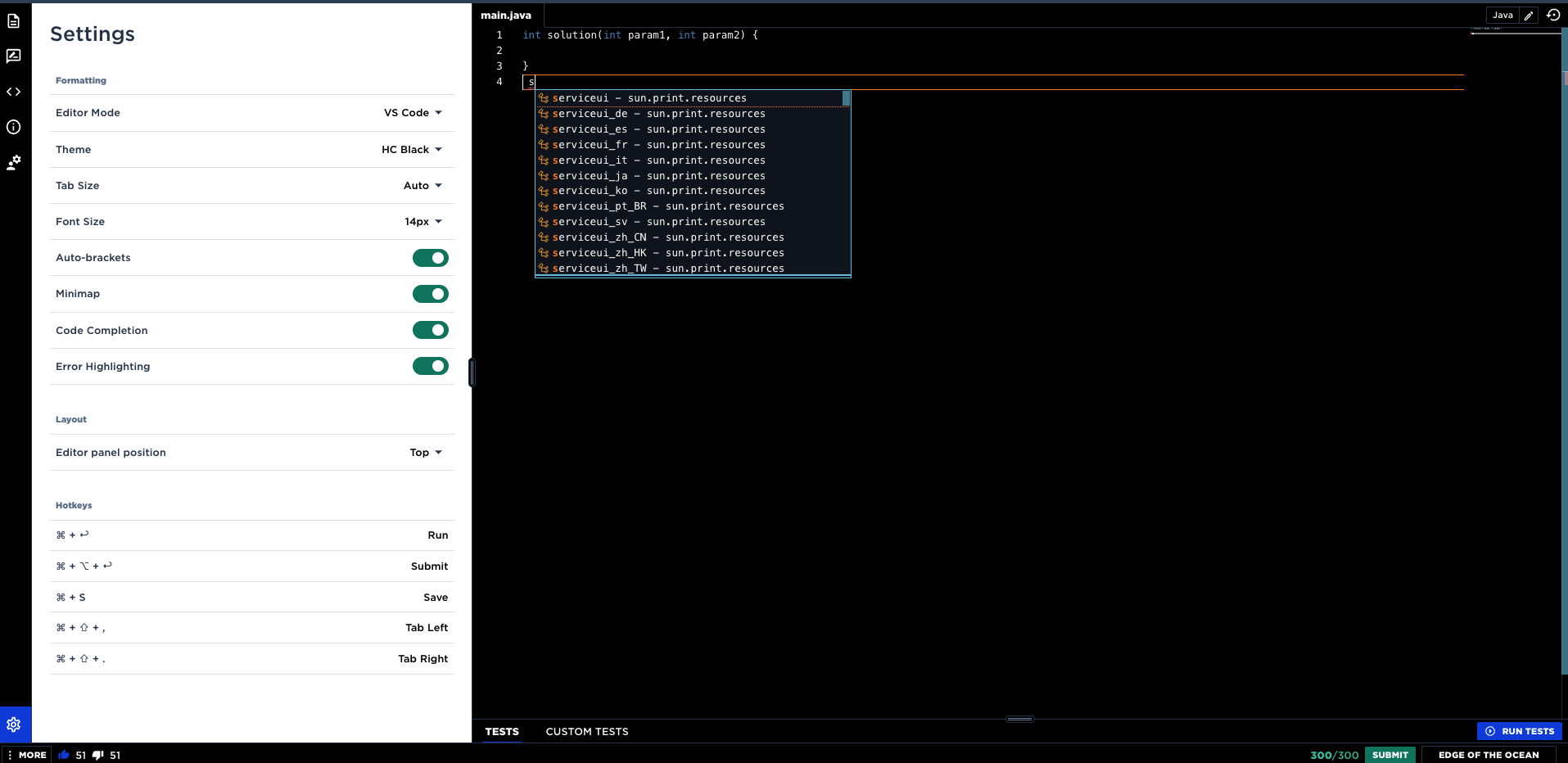
Task: Click the settings gear icon in sidebar
Action: tap(14, 725)
